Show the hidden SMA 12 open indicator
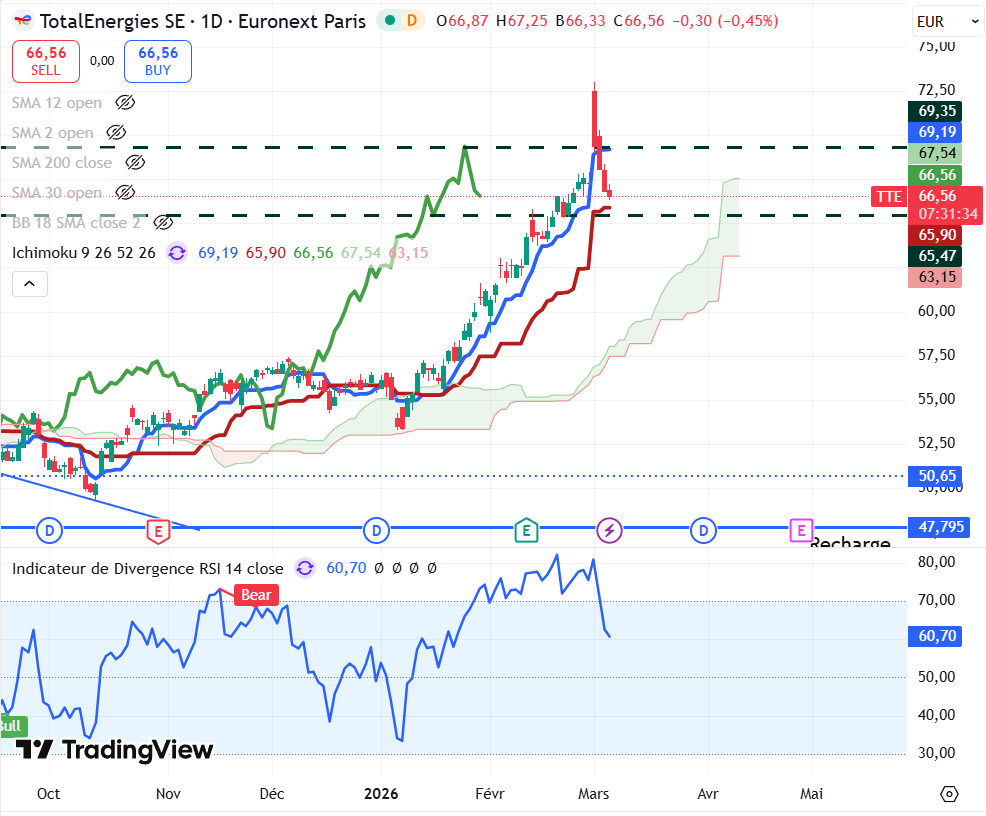 pyautogui.click(x=125, y=102)
